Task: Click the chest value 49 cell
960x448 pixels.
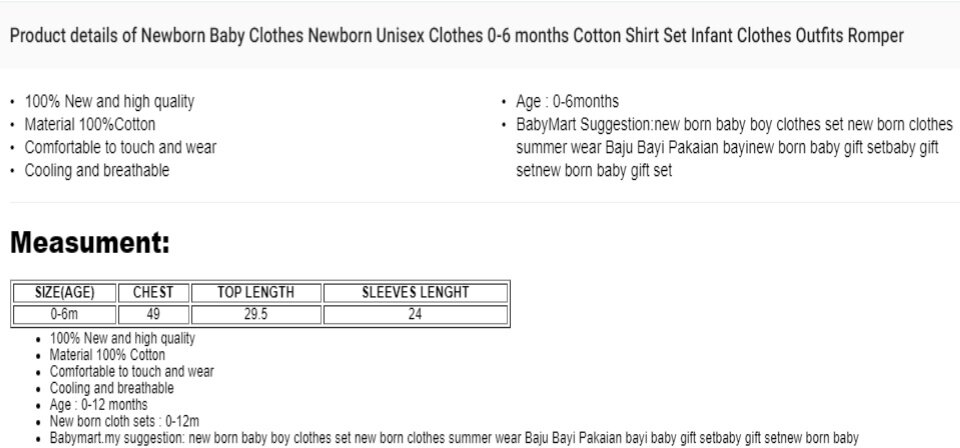Action: pos(153,315)
